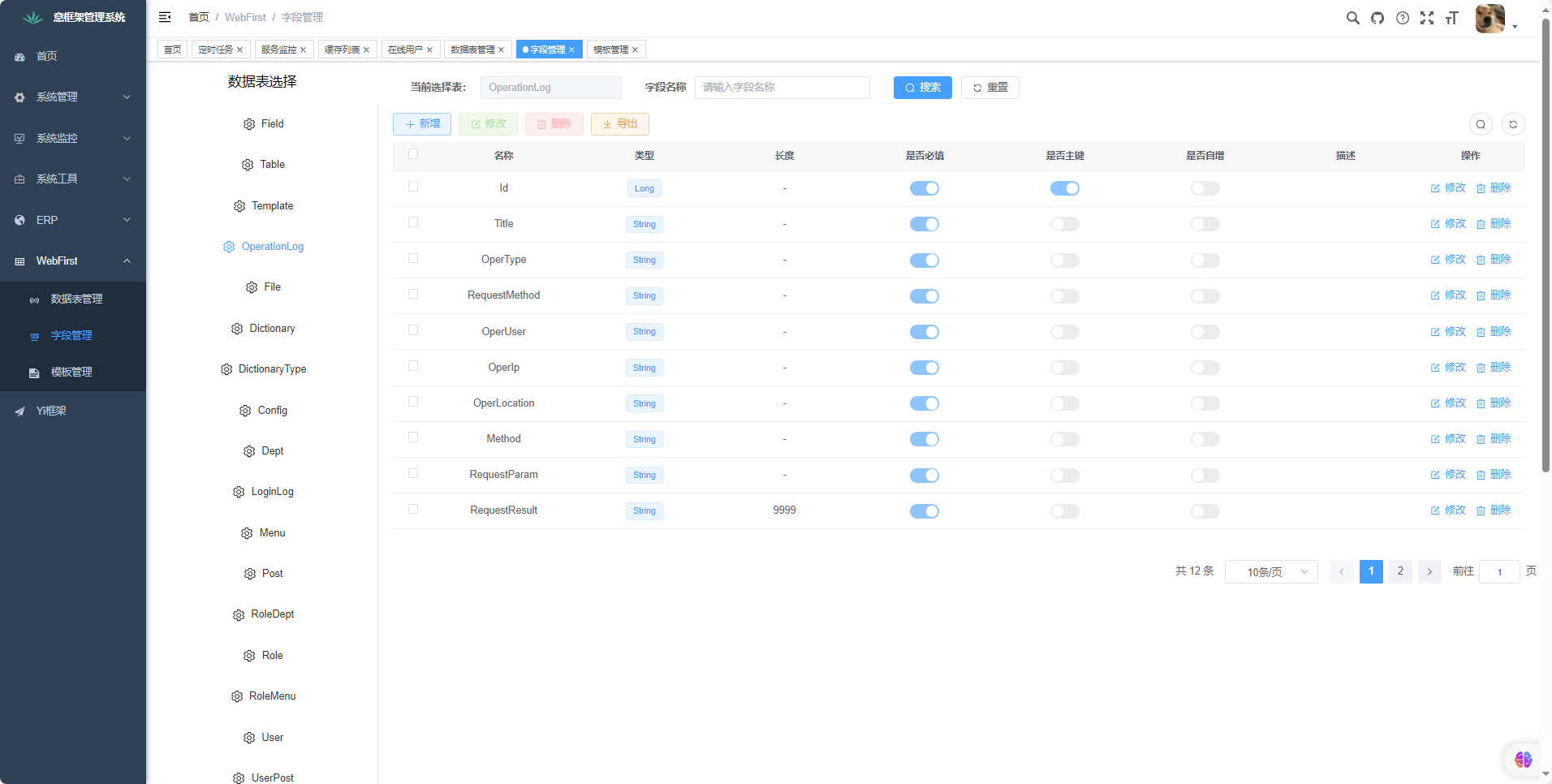This screenshot has height=784, width=1552.
Task: Click the hide search circular icon
Action: coord(1481,124)
